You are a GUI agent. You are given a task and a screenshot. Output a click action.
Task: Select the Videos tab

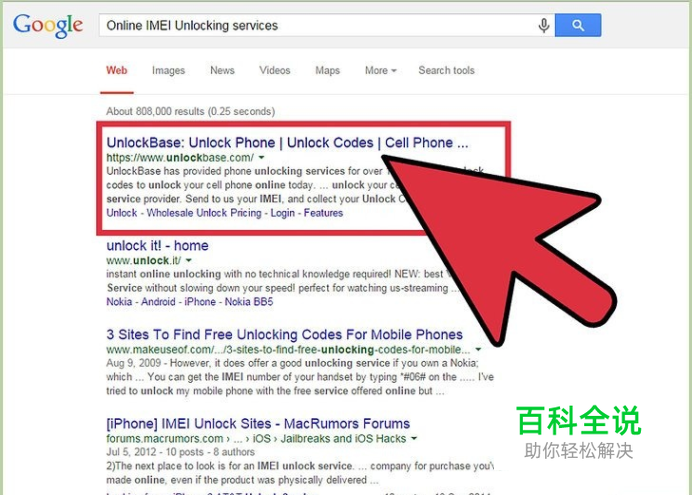click(x=275, y=71)
